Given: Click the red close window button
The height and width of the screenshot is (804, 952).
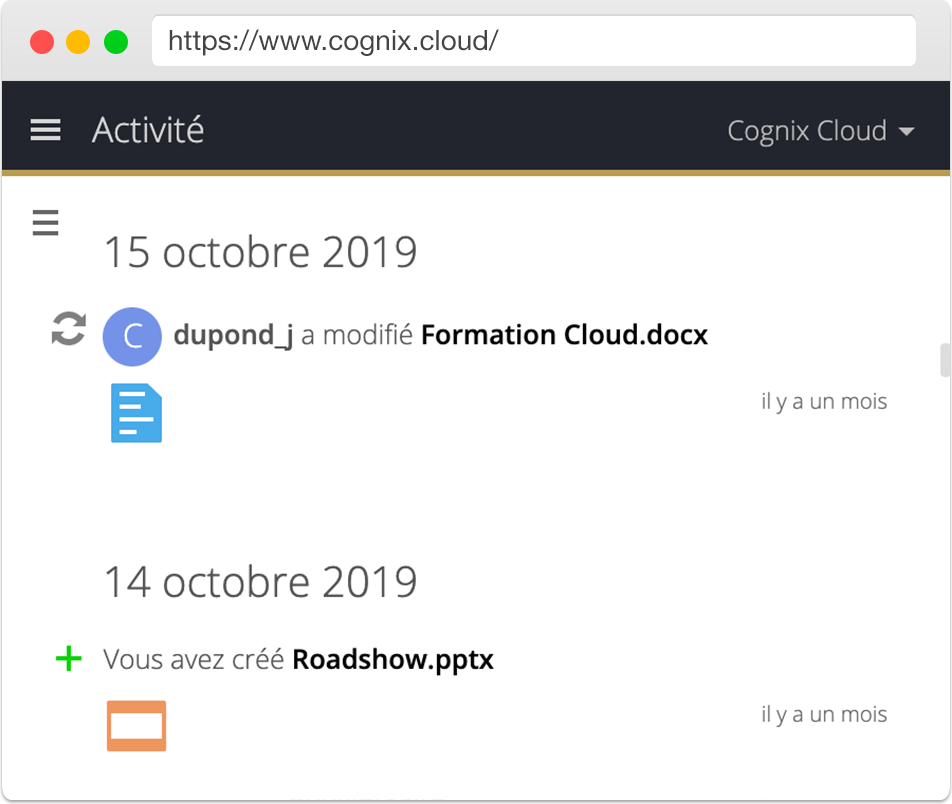Looking at the screenshot, I should point(42,42).
